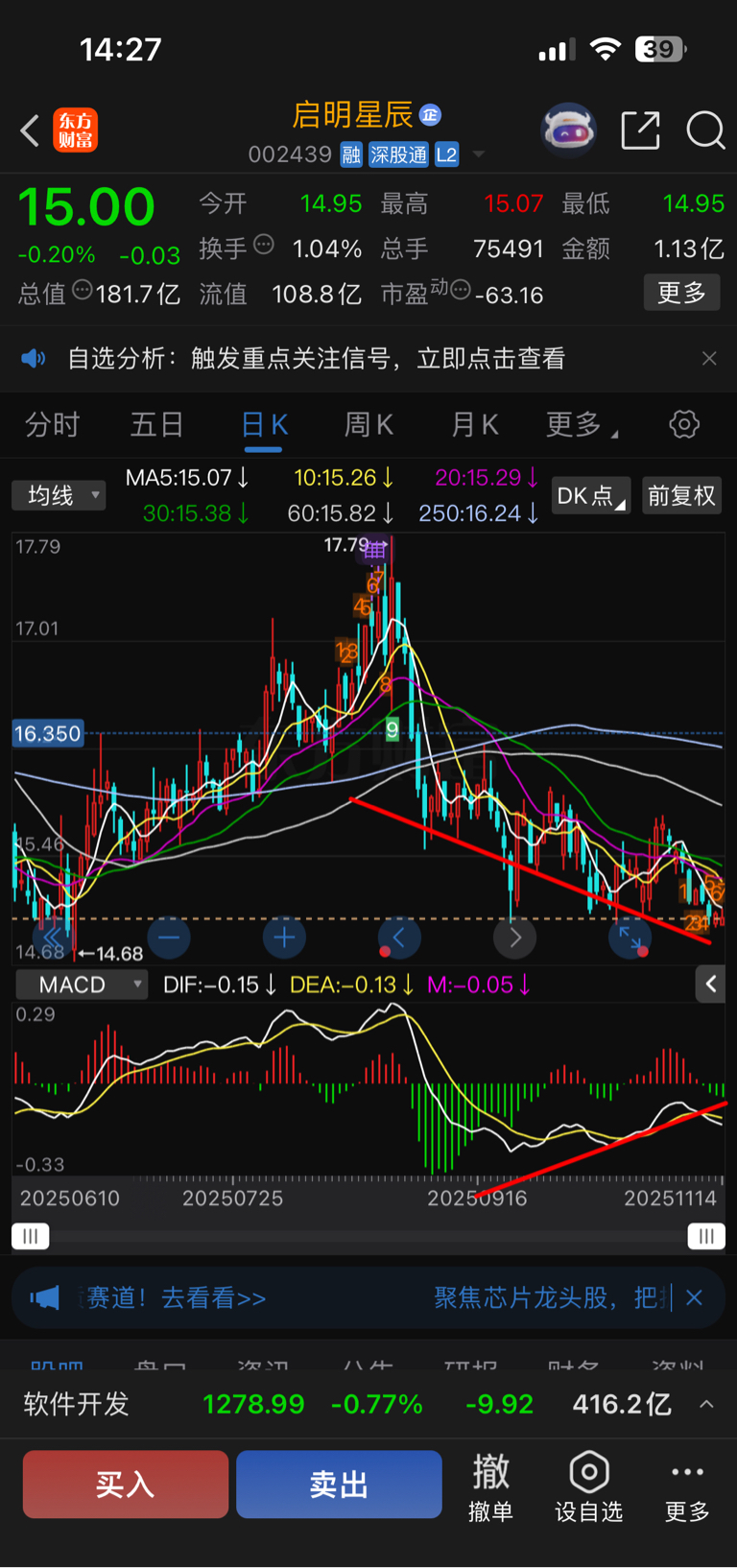This screenshot has width=737, height=1568.
Task: Open the MACD indicator dropdown
Action: [82, 985]
